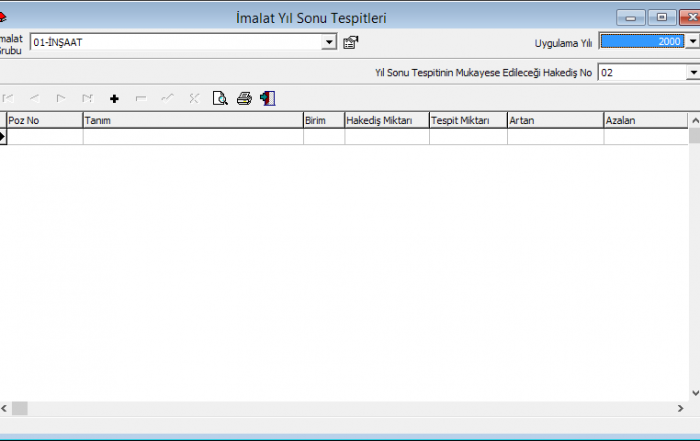Expand the Hakediş No dropdown
The width and height of the screenshot is (700, 441).
tap(692, 73)
